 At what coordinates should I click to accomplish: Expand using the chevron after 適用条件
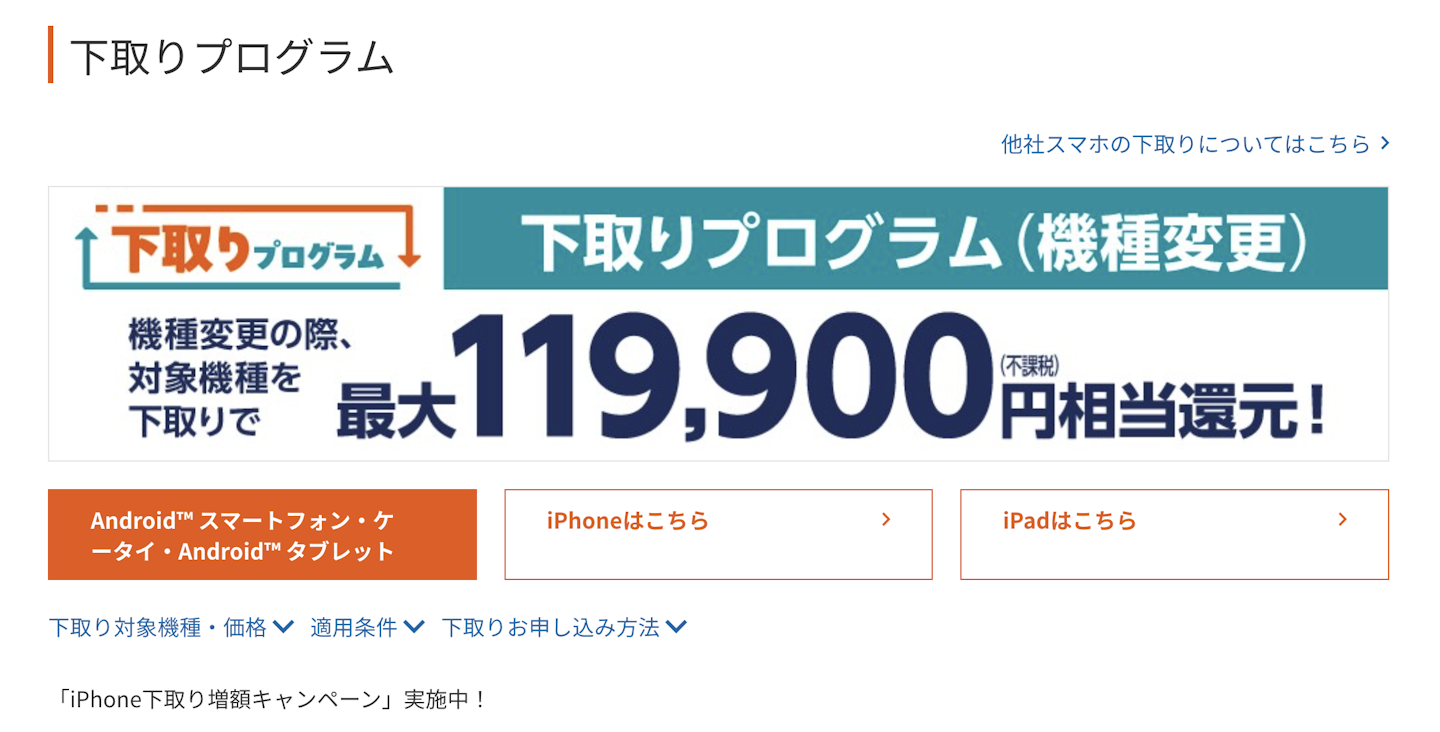(x=414, y=627)
